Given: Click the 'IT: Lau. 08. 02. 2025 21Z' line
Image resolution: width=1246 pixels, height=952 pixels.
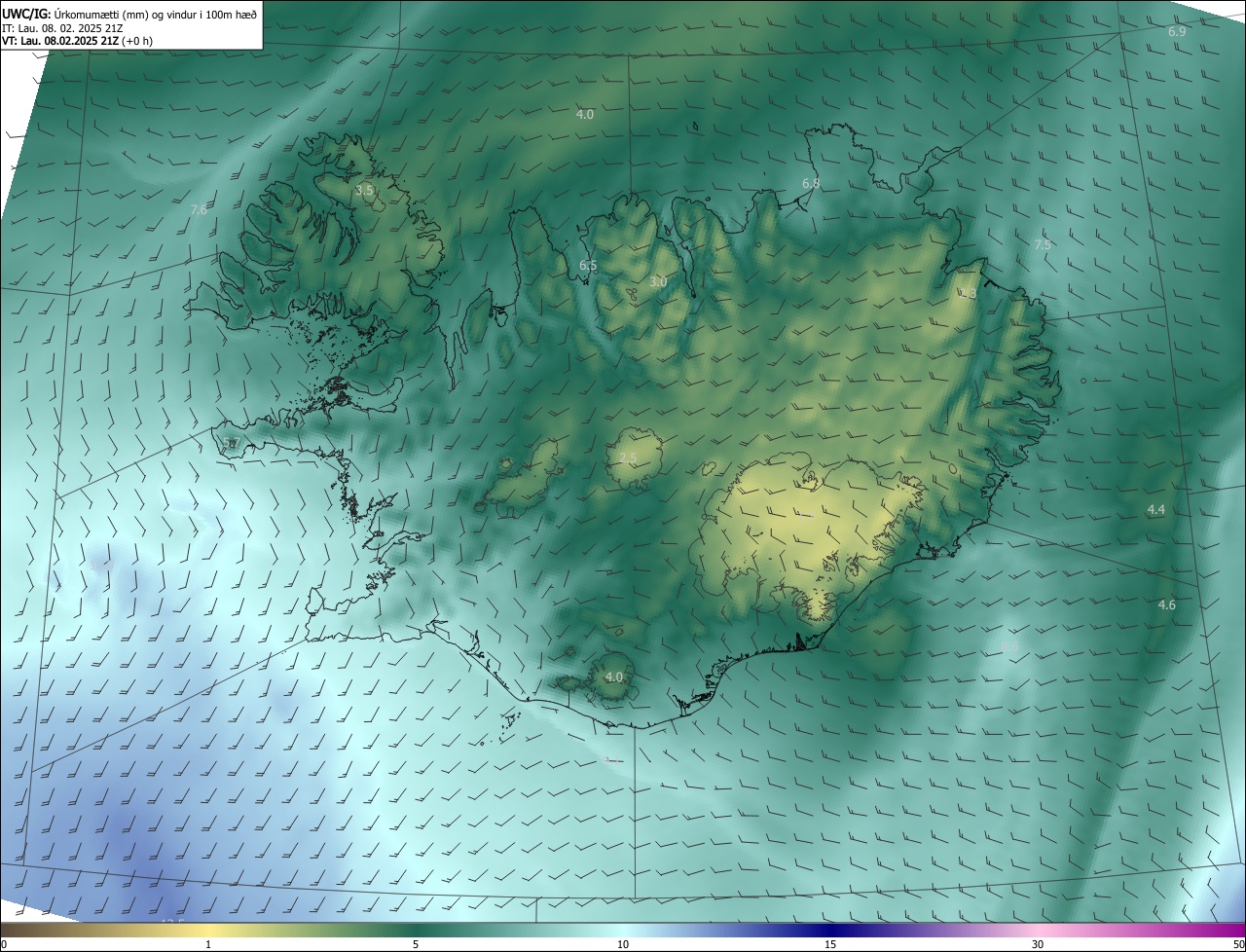Looking at the screenshot, I should click(62, 27).
